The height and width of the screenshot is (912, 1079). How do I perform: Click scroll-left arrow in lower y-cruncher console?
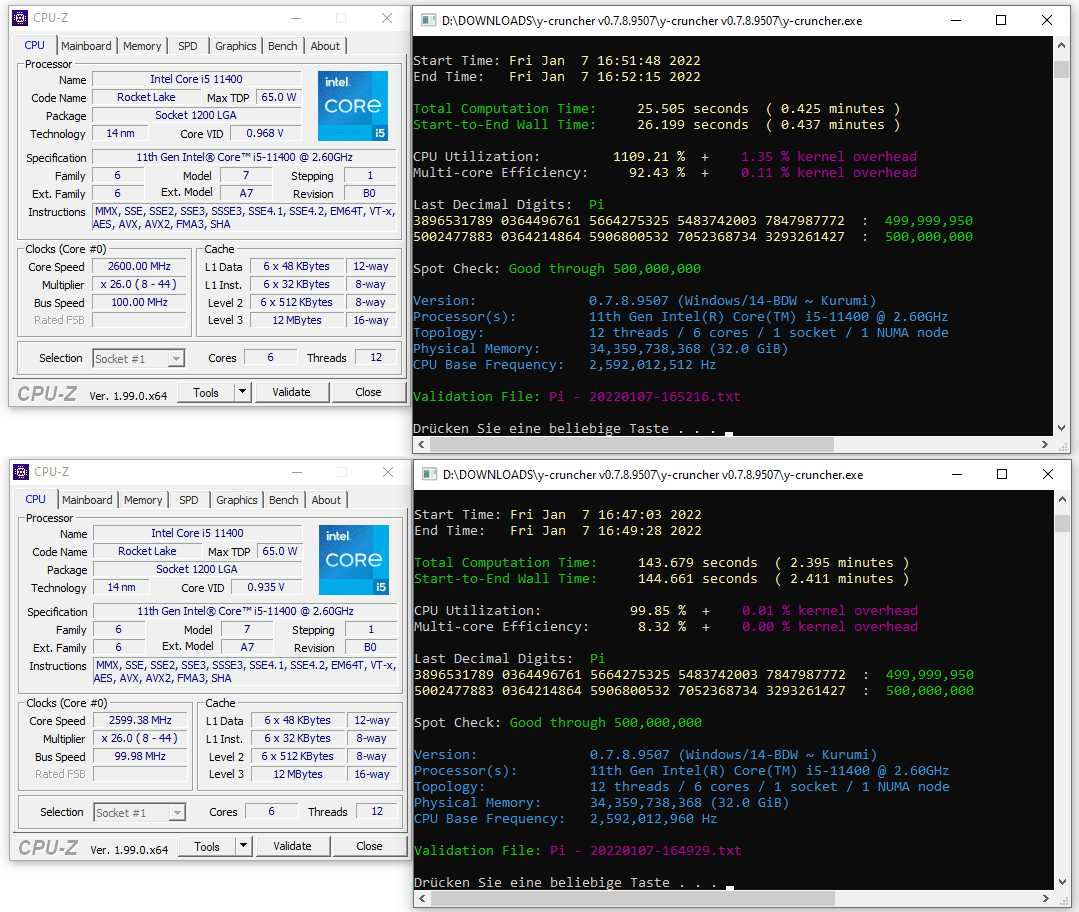tap(422, 899)
